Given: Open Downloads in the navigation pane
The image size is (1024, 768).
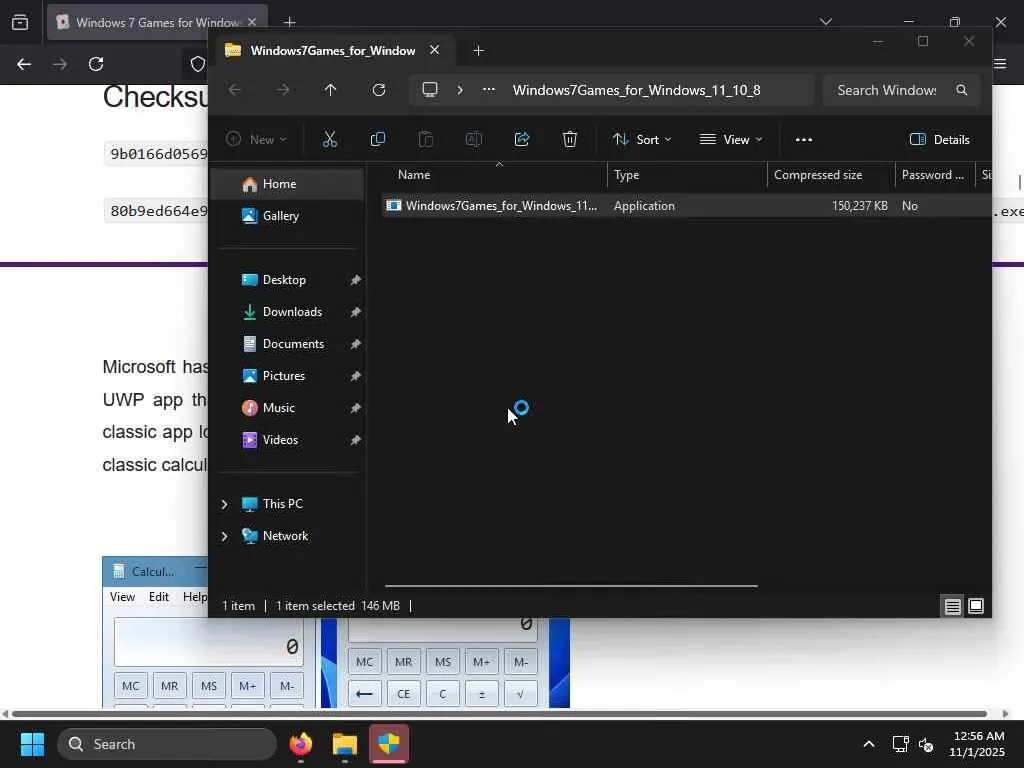Looking at the screenshot, I should tap(287, 312).
